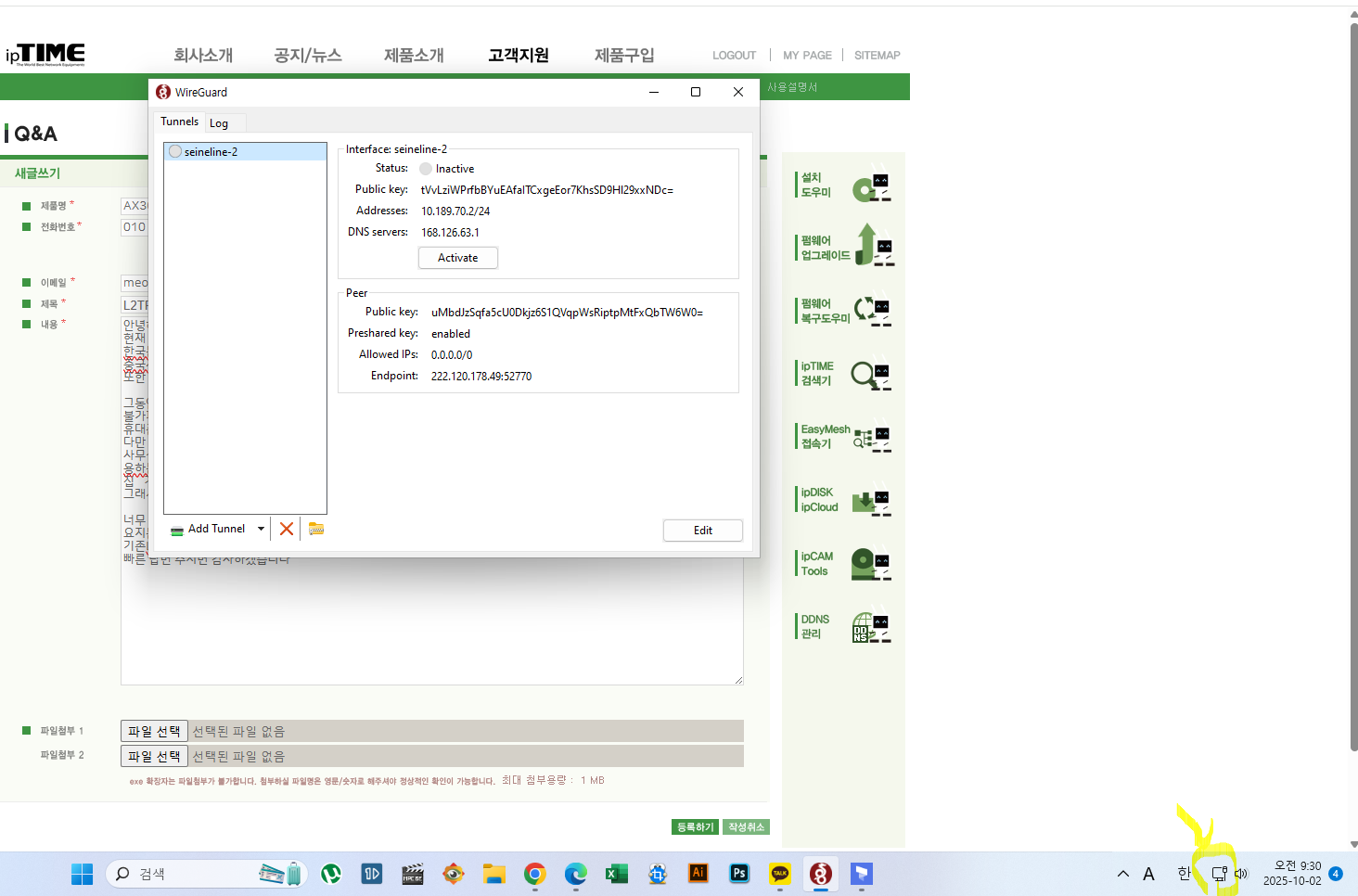Image resolution: width=1358 pixels, height=896 pixels.
Task: Click the WireGuard taskbar icon
Action: (821, 874)
